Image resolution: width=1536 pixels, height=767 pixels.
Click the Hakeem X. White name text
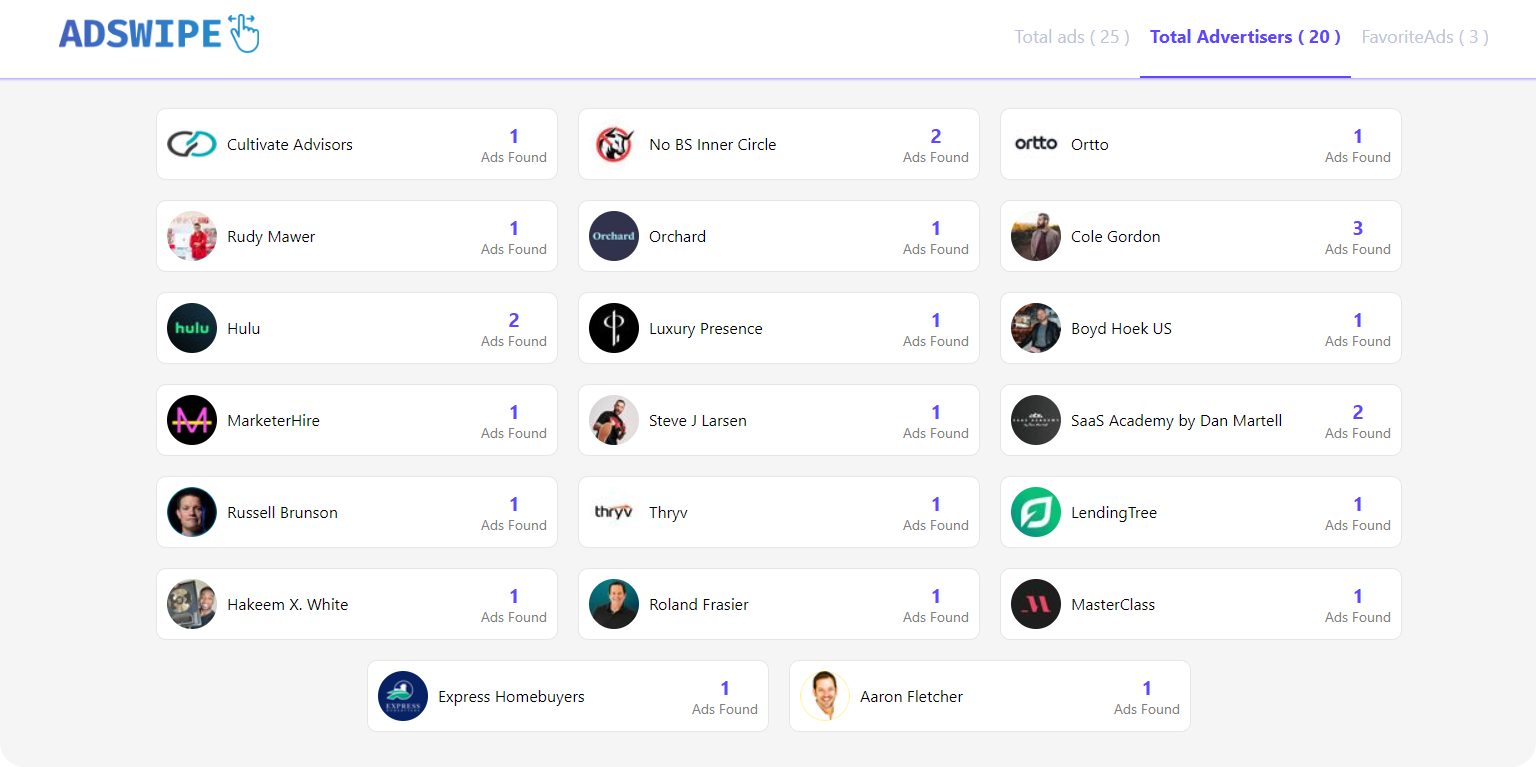click(x=288, y=605)
